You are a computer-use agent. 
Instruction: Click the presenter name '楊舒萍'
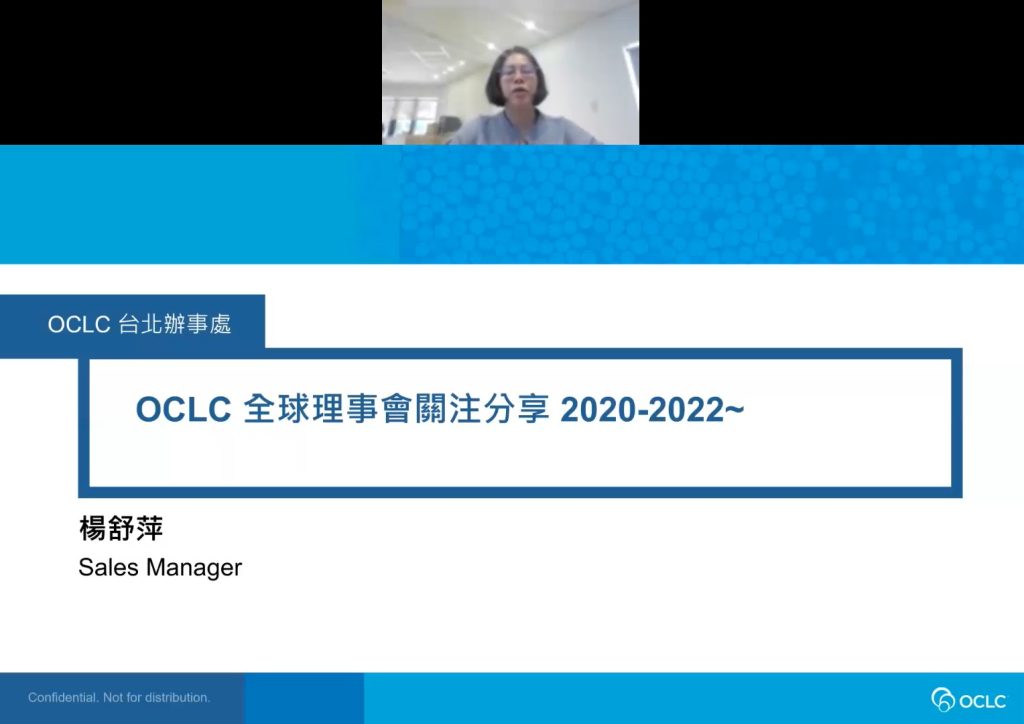(121, 528)
